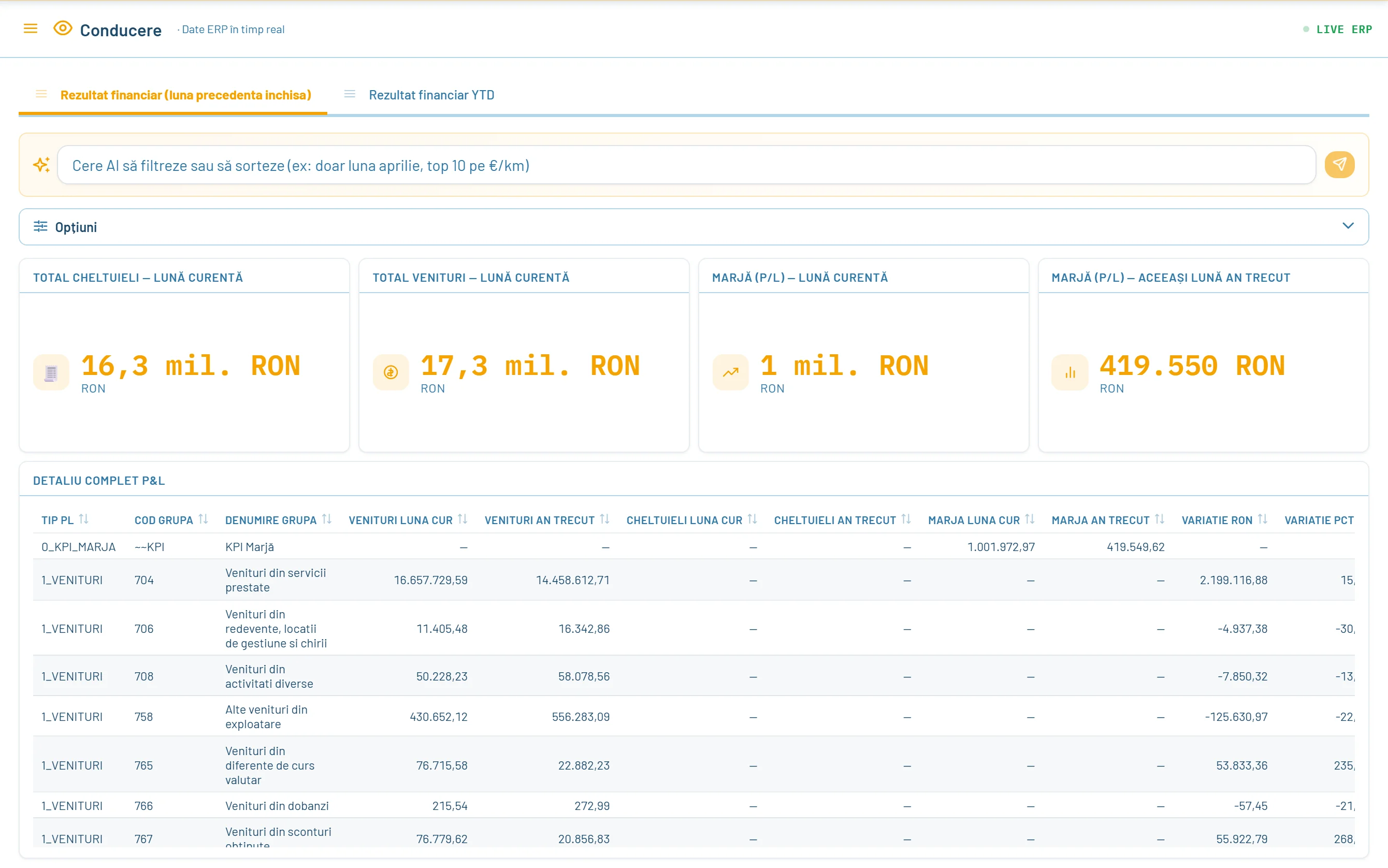The image size is (1388, 868).
Task: Sort by CHELTUIELI LUNA CUR column arrows
Action: pos(752,519)
